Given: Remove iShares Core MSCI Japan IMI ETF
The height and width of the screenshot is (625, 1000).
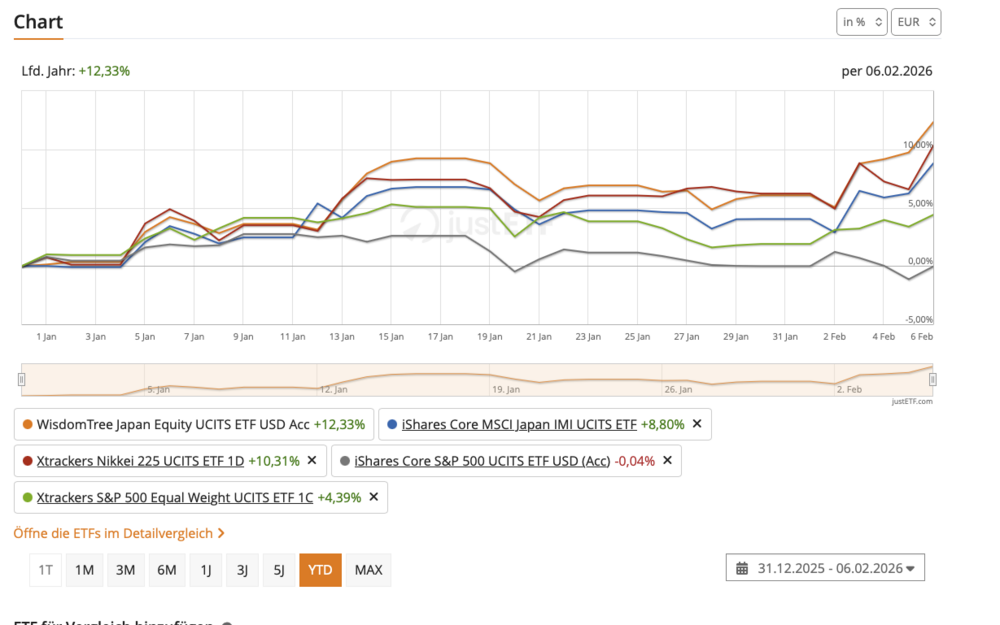Looking at the screenshot, I should click(x=697, y=424).
